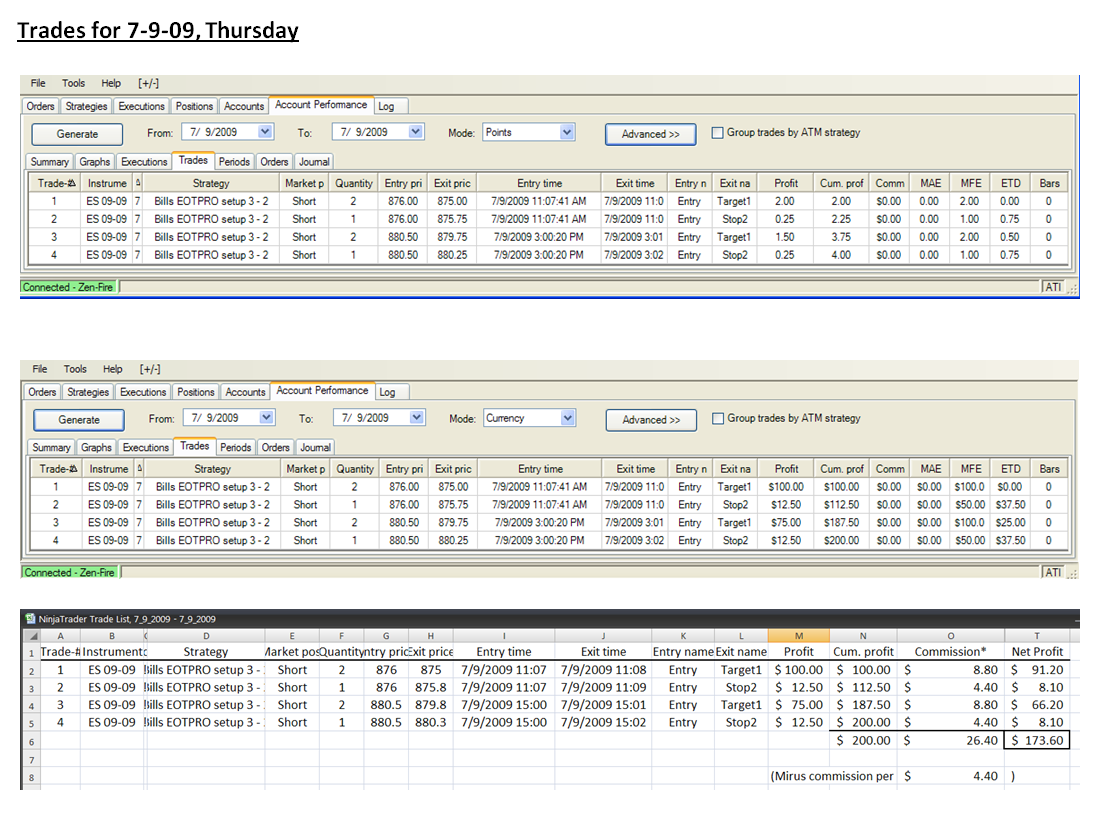The width and height of the screenshot is (1109, 840).
Task: Tick Group trades checkbox in Points window
Action: point(717,132)
